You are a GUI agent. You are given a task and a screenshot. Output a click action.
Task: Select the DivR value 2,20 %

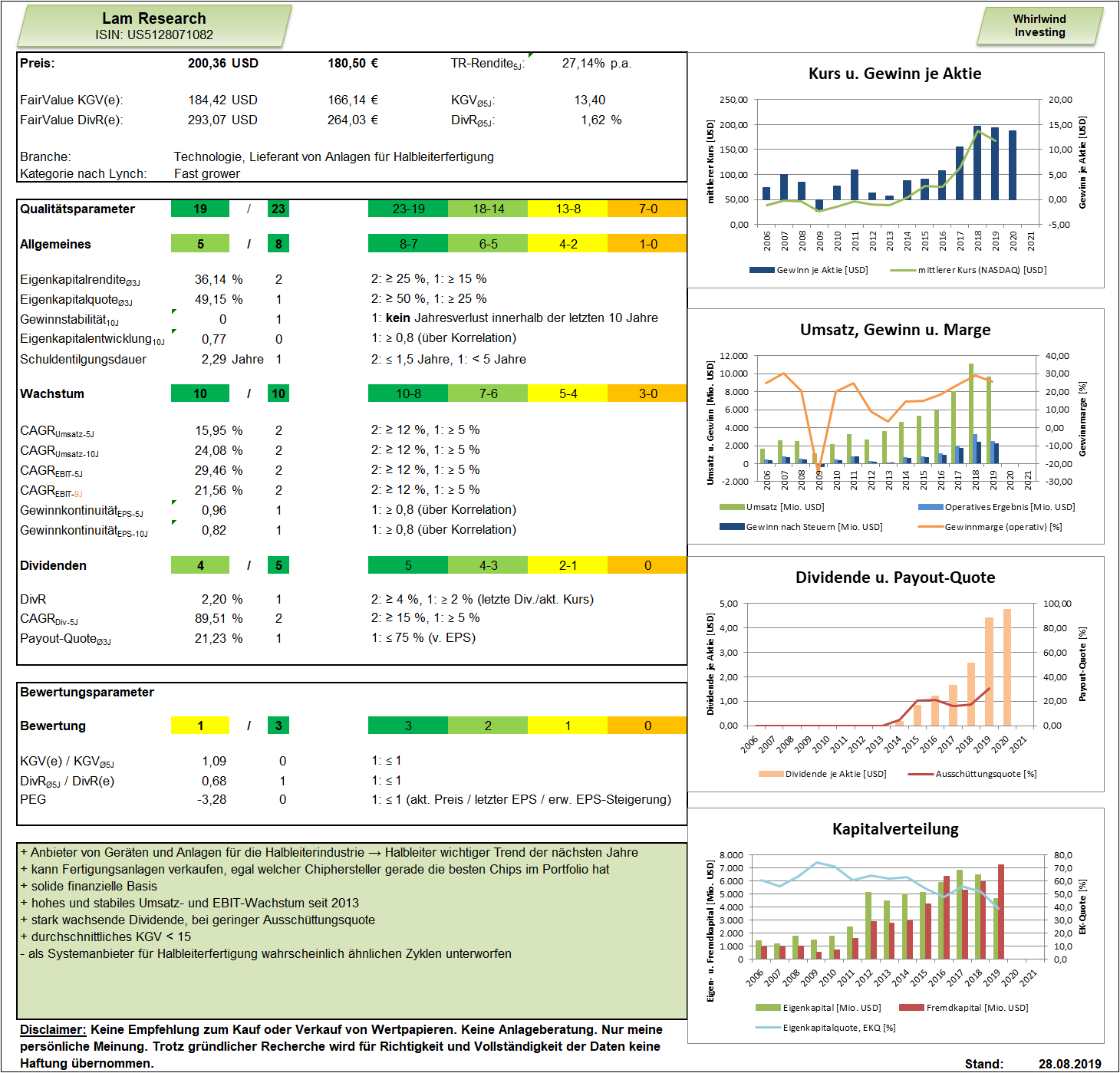coord(222,599)
